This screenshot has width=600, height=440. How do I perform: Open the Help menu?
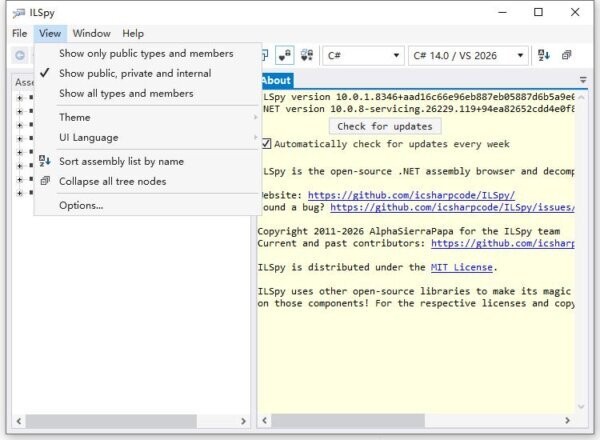133,34
